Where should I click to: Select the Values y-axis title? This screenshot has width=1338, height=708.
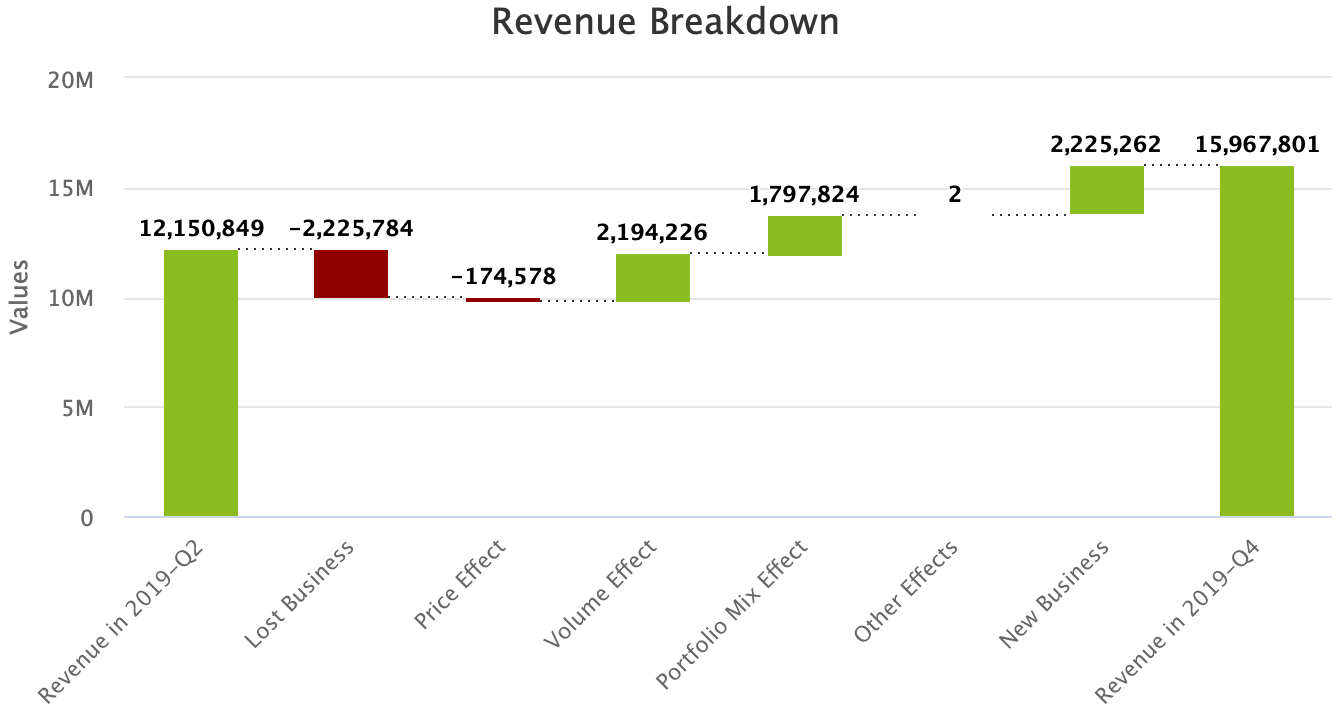pos(19,296)
